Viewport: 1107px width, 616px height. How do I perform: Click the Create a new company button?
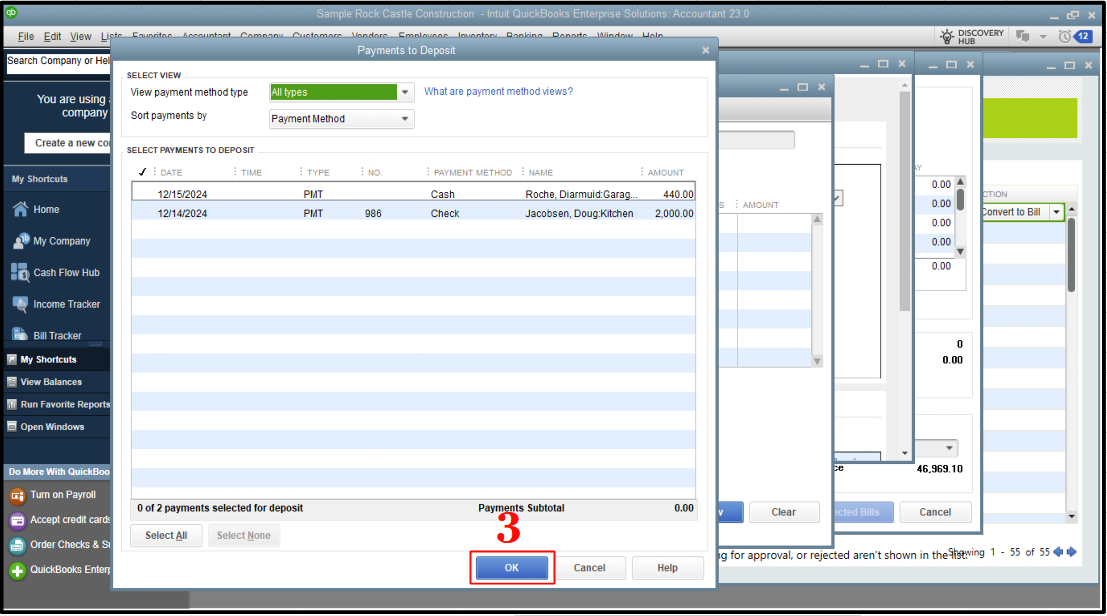coord(68,143)
